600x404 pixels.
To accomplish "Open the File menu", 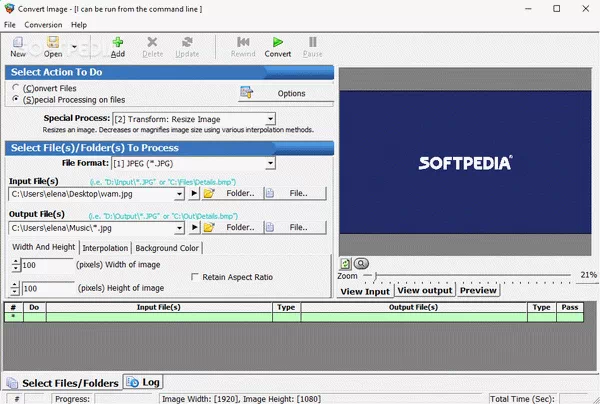I will [x=10, y=25].
